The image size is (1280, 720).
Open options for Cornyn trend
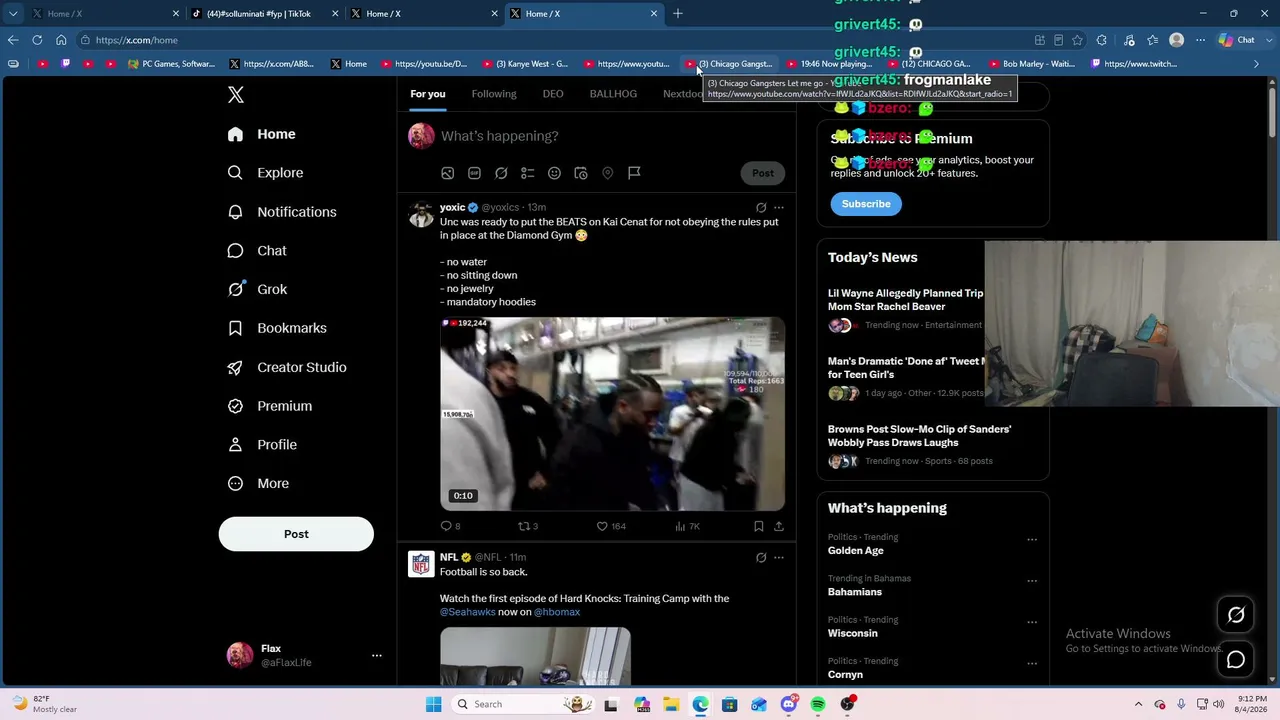[x=1032, y=663]
